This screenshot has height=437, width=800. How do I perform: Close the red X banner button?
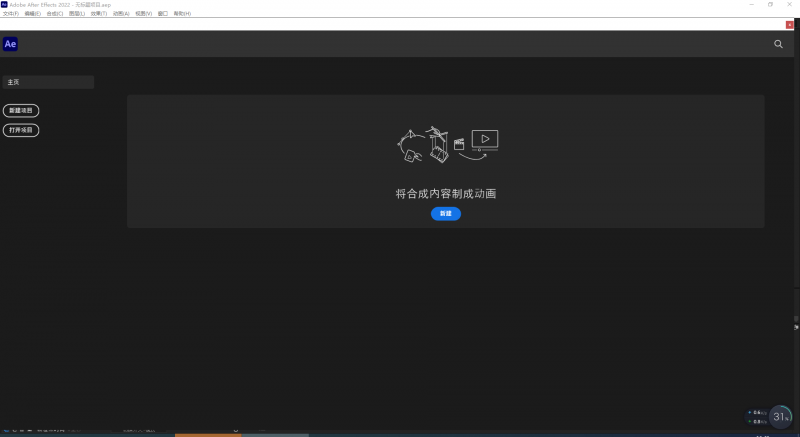(x=789, y=24)
